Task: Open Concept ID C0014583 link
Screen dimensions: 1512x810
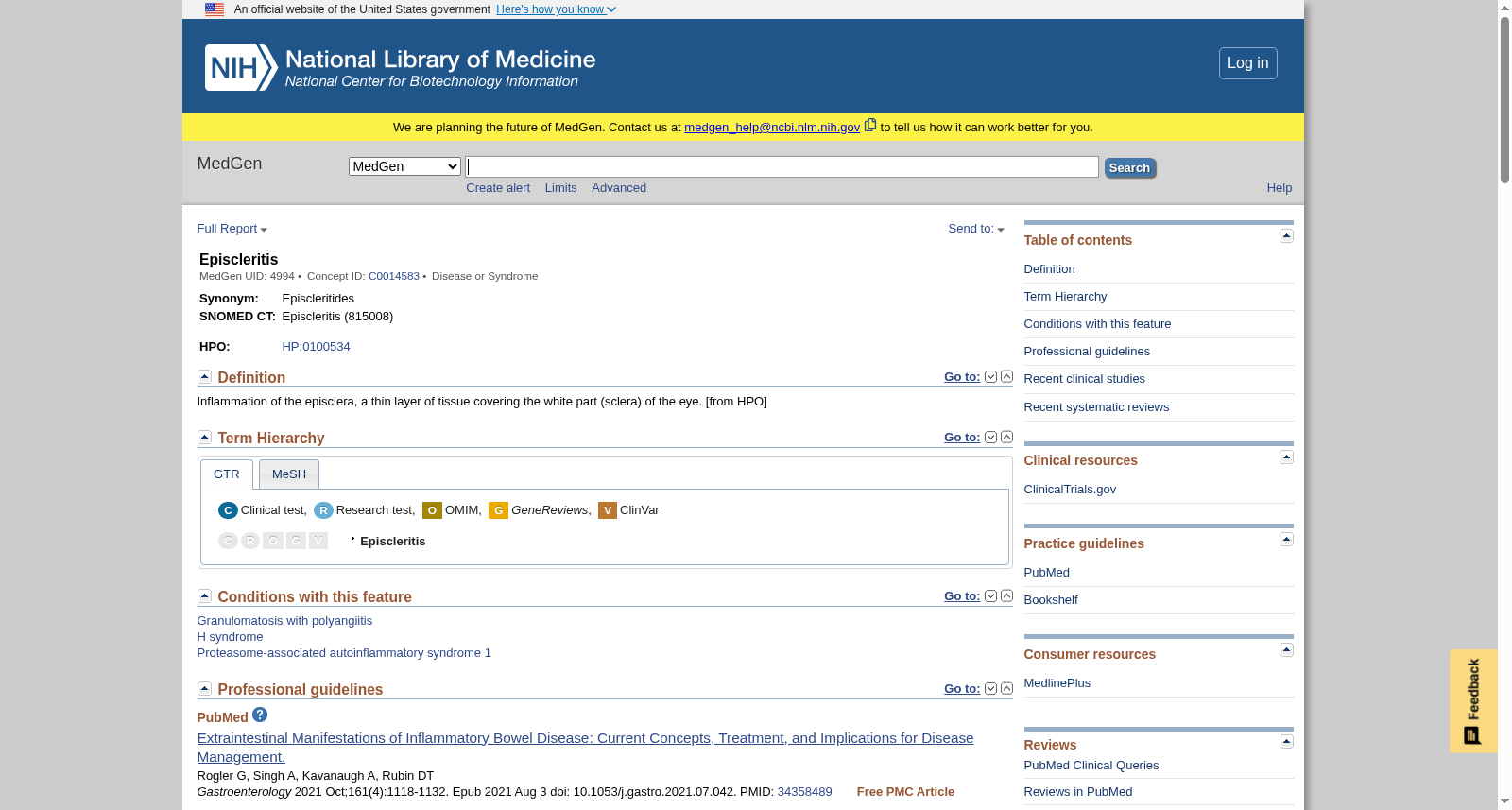Action: point(394,276)
